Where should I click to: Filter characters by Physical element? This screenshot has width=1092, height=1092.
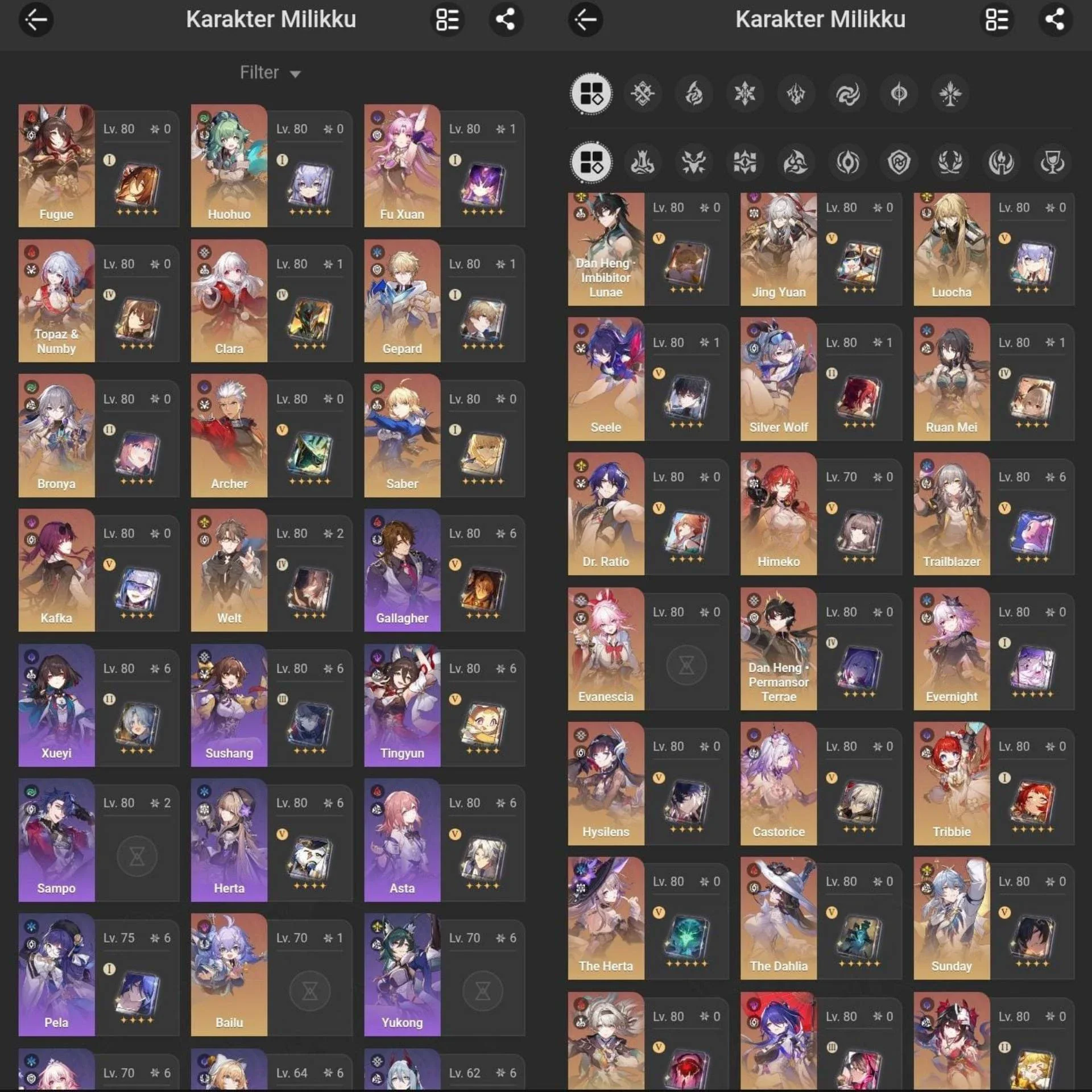pyautogui.click(x=643, y=94)
